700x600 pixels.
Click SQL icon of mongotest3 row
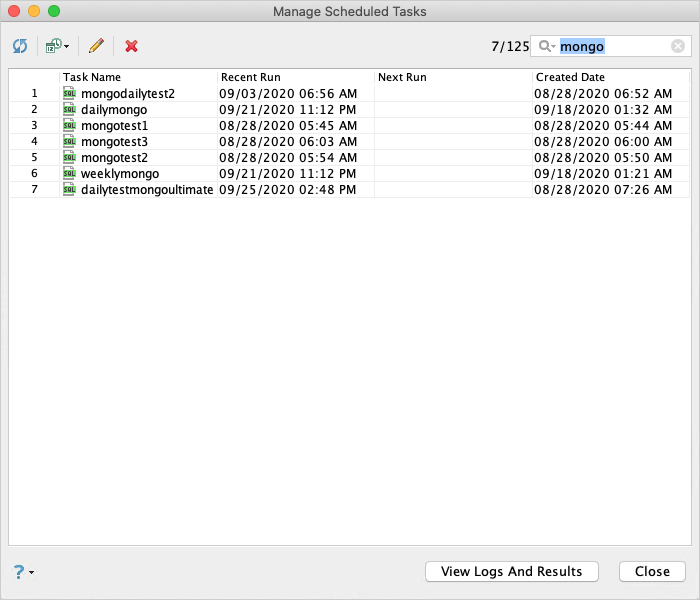pyautogui.click(x=69, y=142)
